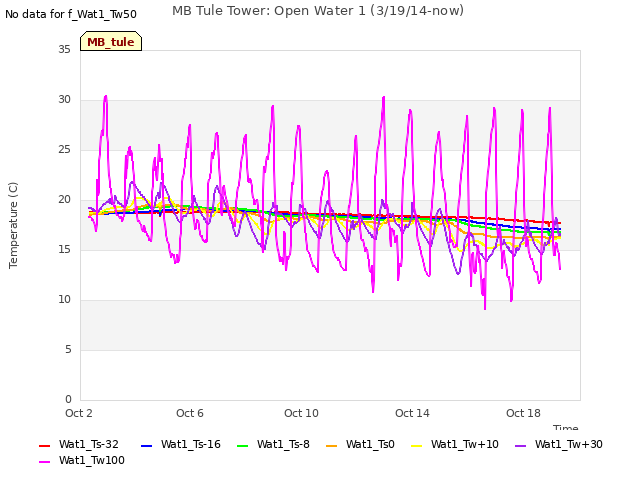Click the Temperature (C) axis label
The image size is (640, 480).
pos(13,225)
